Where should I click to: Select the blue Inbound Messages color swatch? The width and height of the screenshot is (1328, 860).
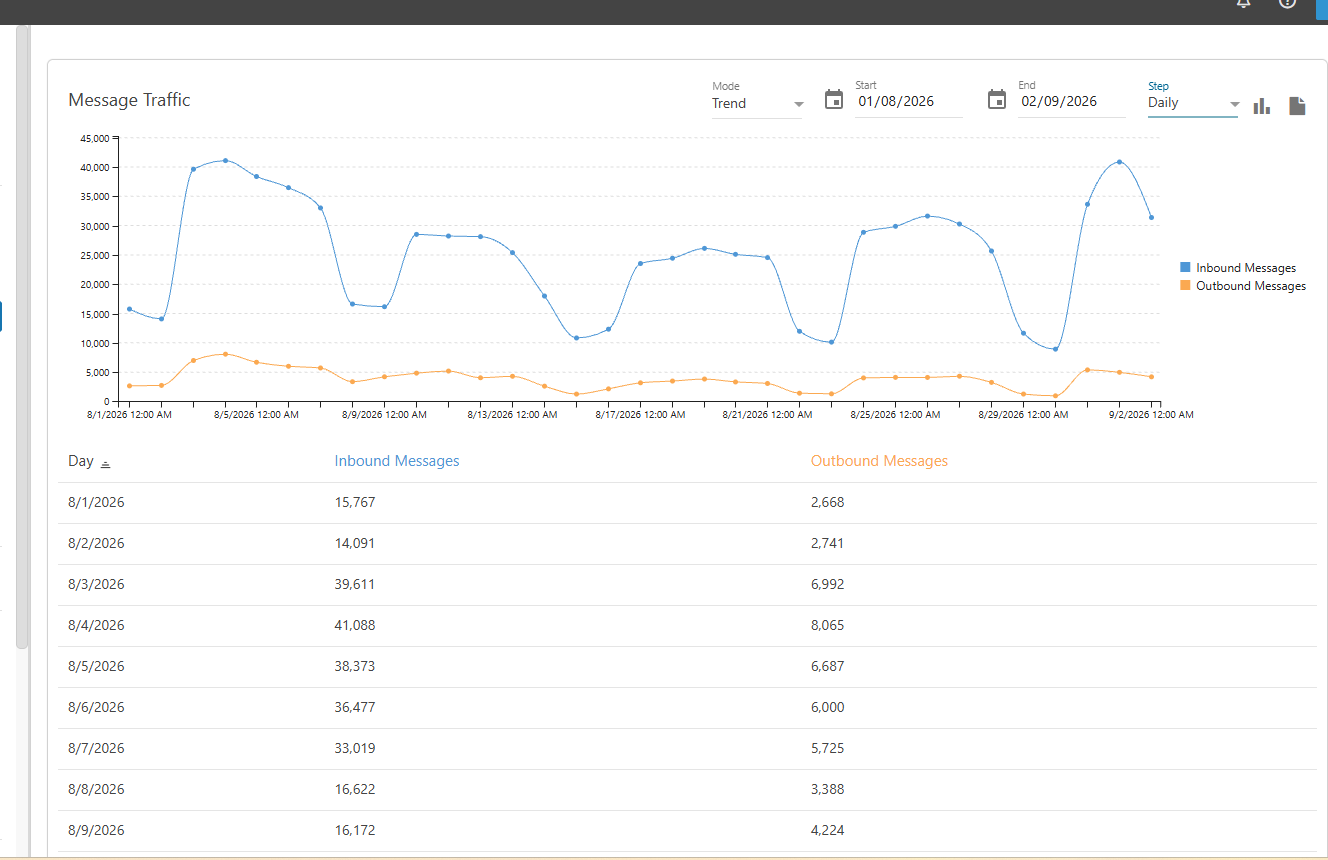tap(1185, 268)
